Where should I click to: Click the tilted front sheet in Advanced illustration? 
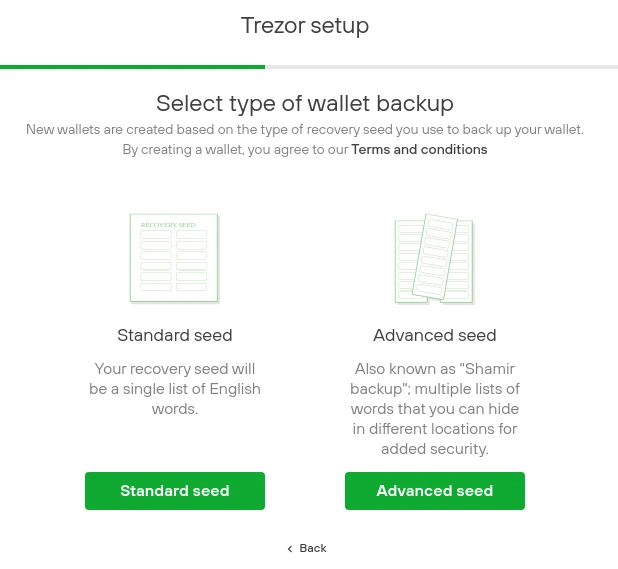pyautogui.click(x=438, y=256)
